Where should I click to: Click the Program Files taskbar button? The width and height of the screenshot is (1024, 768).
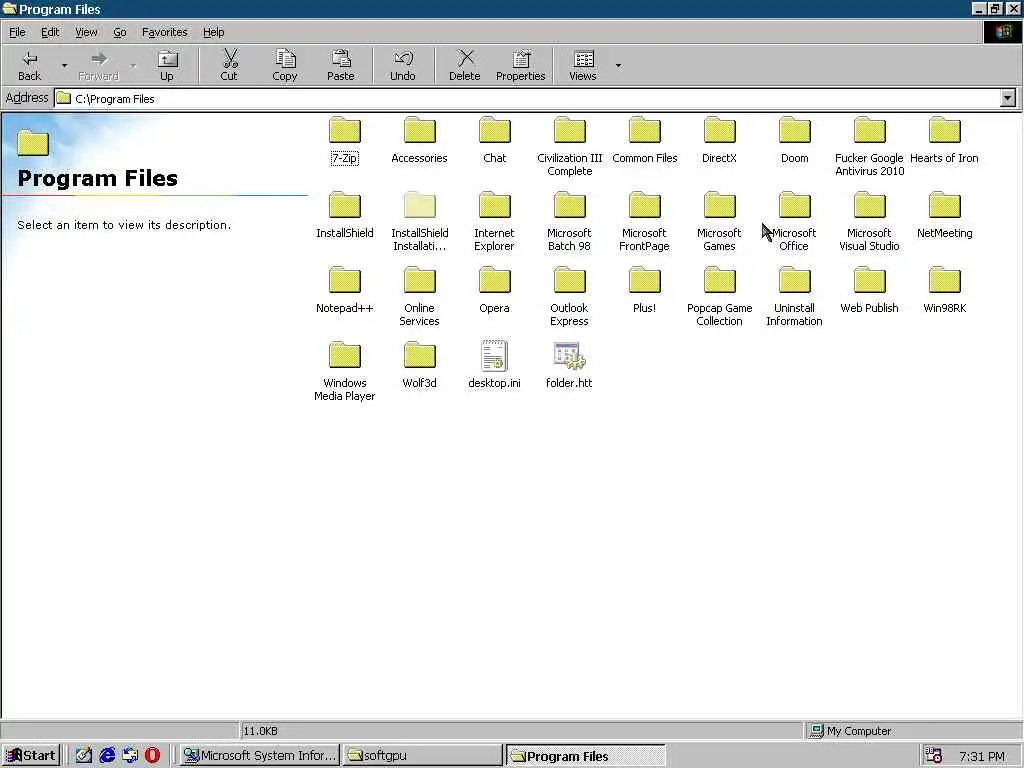586,756
